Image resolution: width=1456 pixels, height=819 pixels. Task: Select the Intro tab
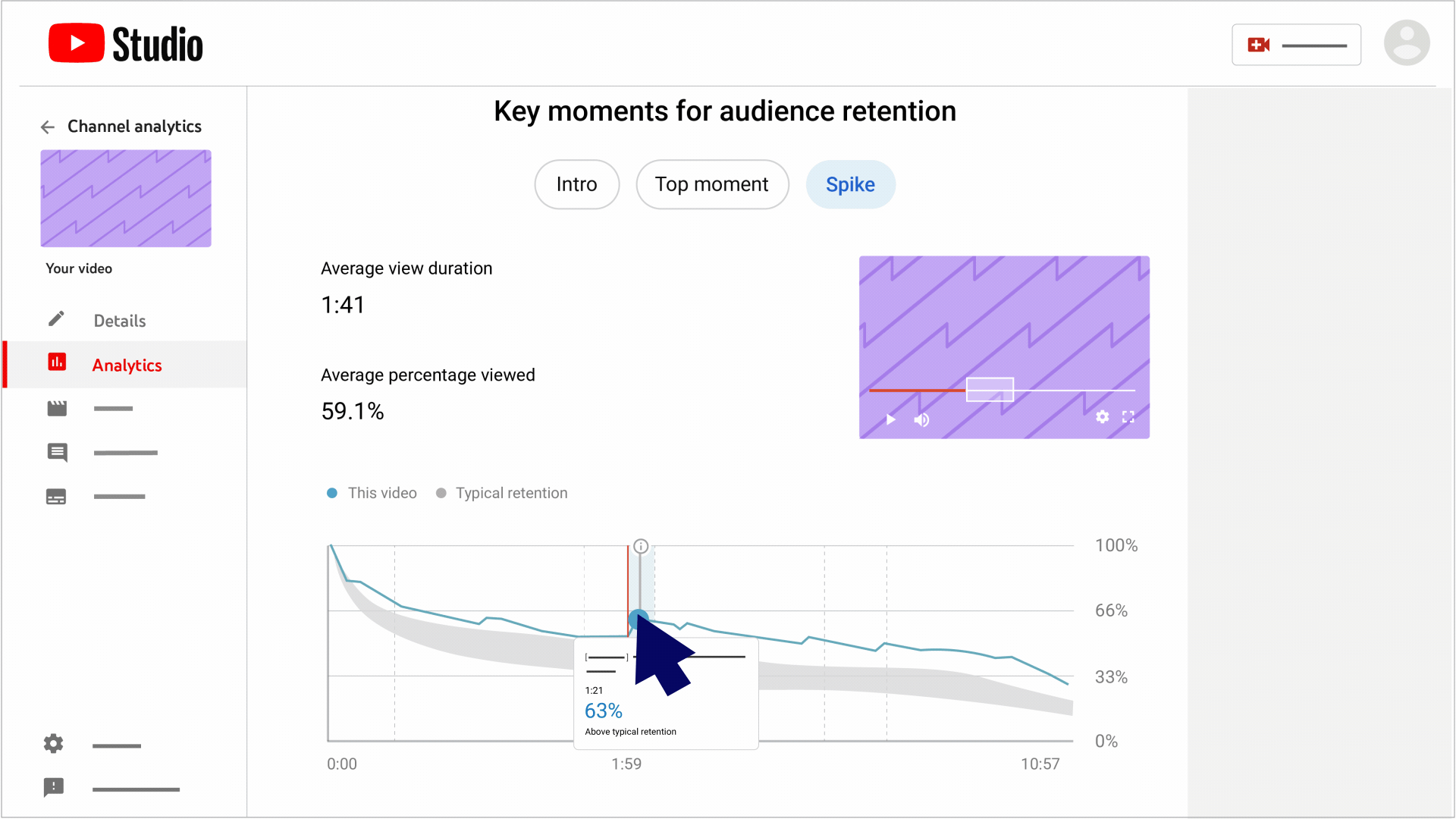coord(575,184)
